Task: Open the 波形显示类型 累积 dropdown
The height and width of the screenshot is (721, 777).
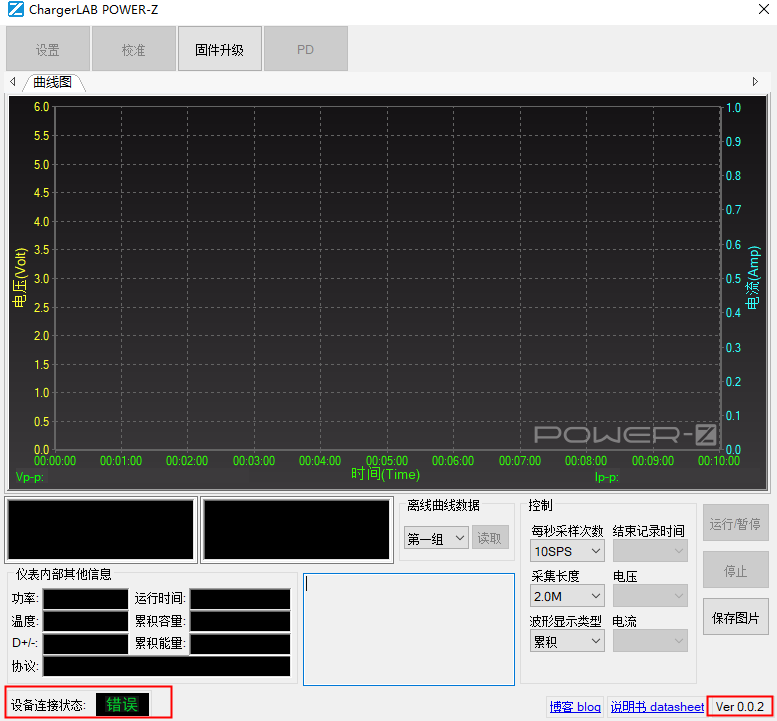Action: click(567, 641)
